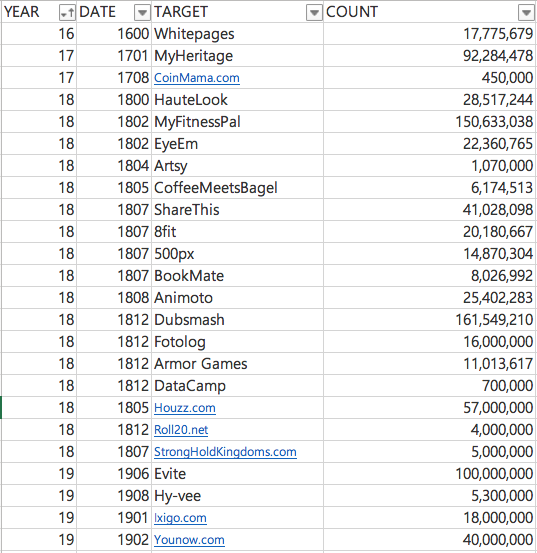
Task: Select the TARGET header cell
Action: (238, 12)
